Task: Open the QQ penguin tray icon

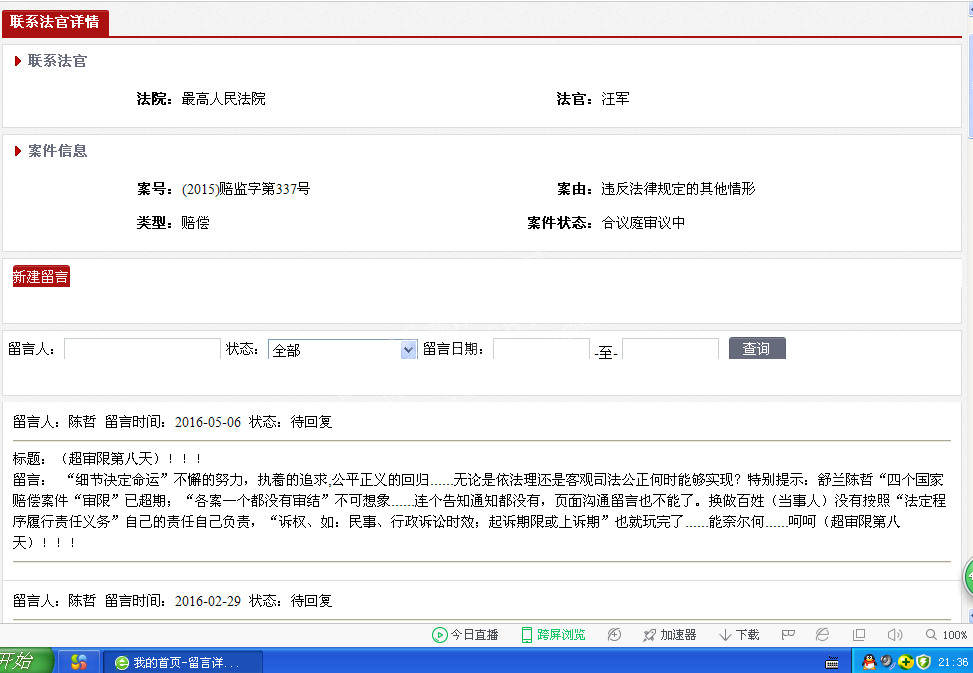Action: [869, 662]
